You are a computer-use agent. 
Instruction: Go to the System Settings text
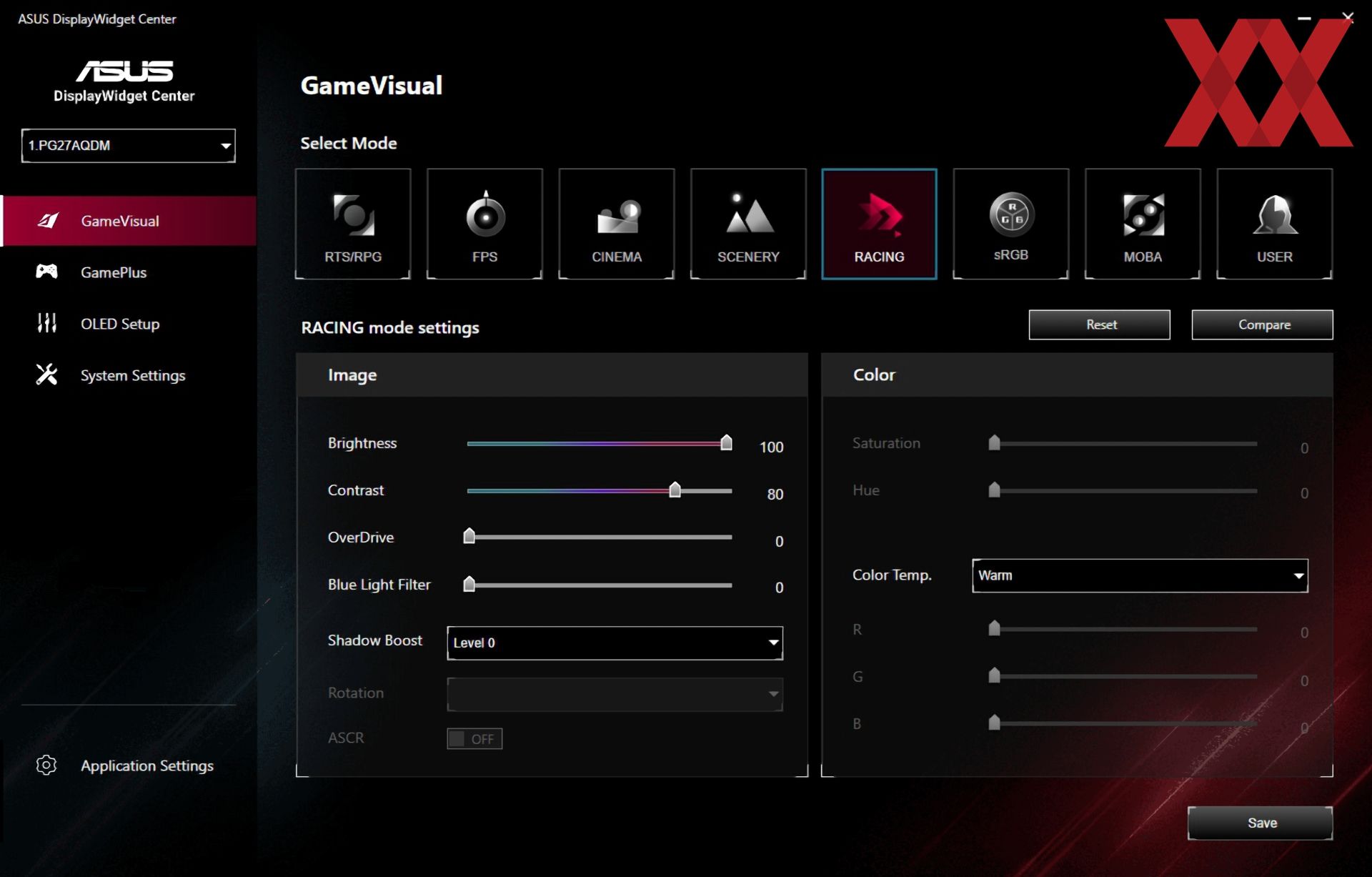(133, 375)
